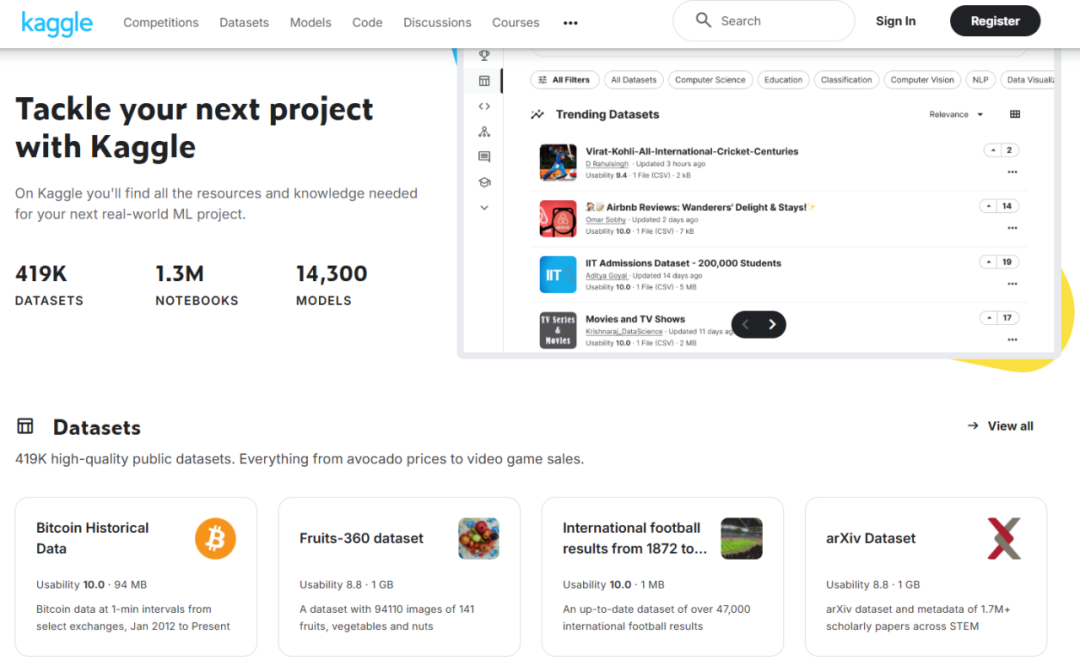Expand the sidebar's chevron-down more section

coord(484,207)
